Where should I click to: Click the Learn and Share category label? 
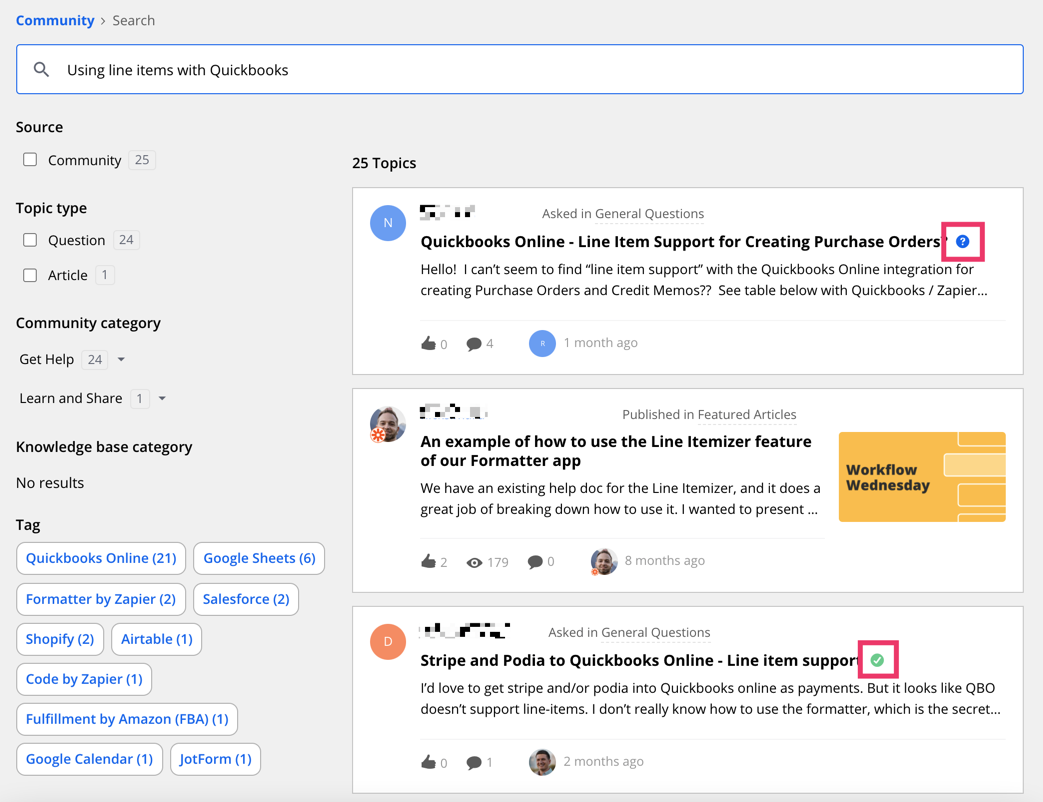[71, 398]
